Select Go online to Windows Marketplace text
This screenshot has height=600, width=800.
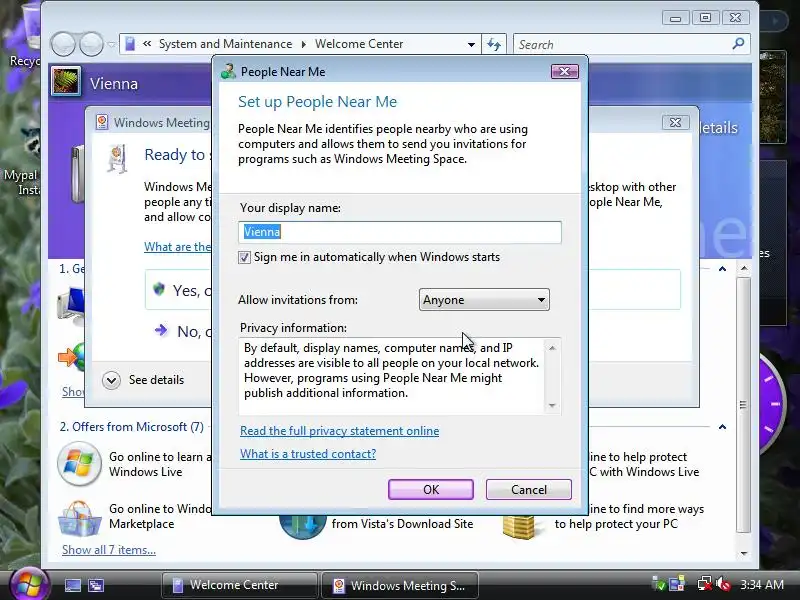click(159, 516)
